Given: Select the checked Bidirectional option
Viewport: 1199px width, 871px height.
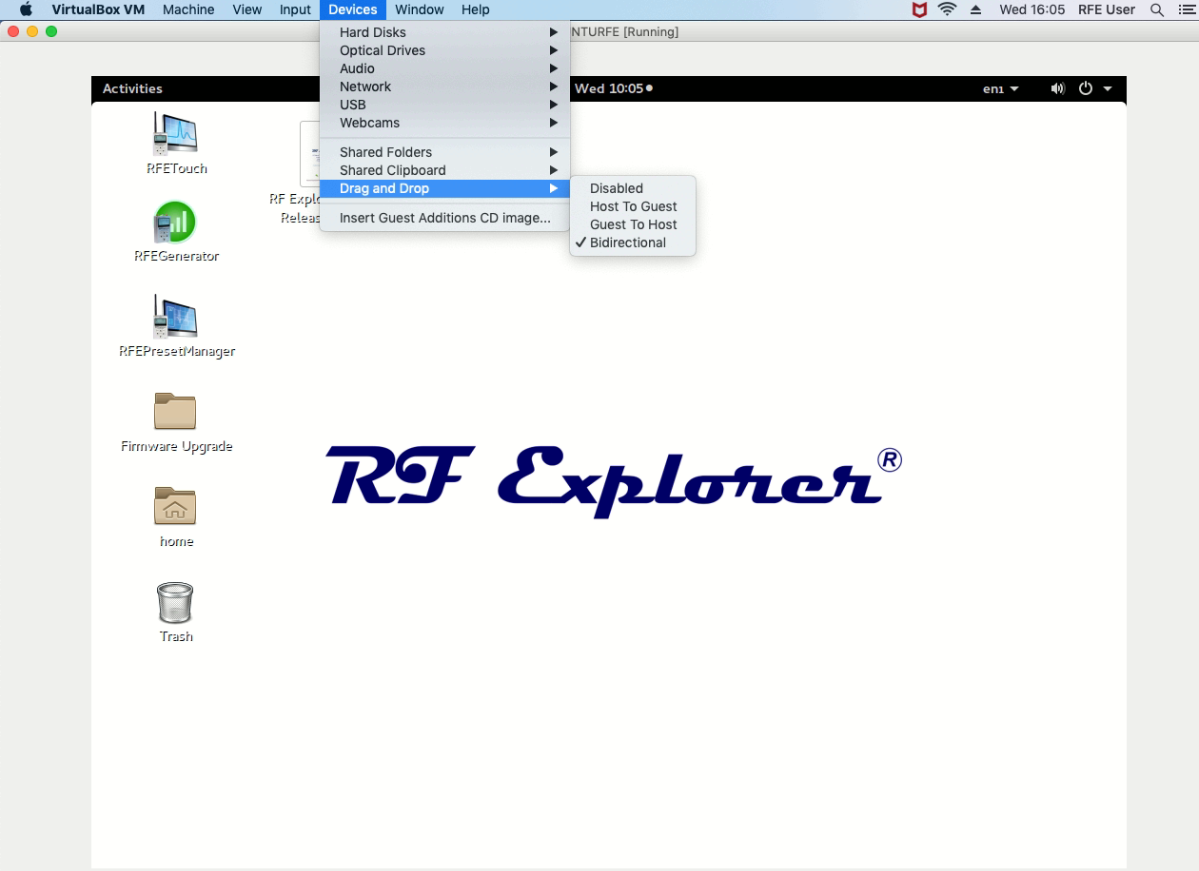Looking at the screenshot, I should tap(627, 243).
